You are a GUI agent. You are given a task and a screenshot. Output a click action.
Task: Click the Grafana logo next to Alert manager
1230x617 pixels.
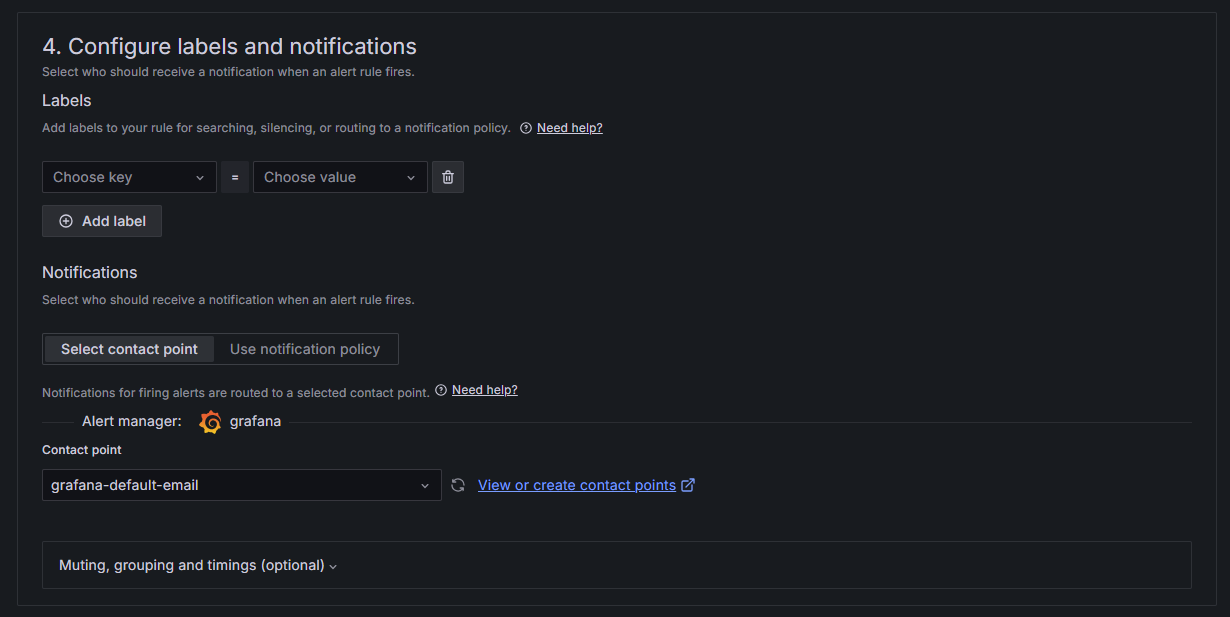tap(210, 422)
